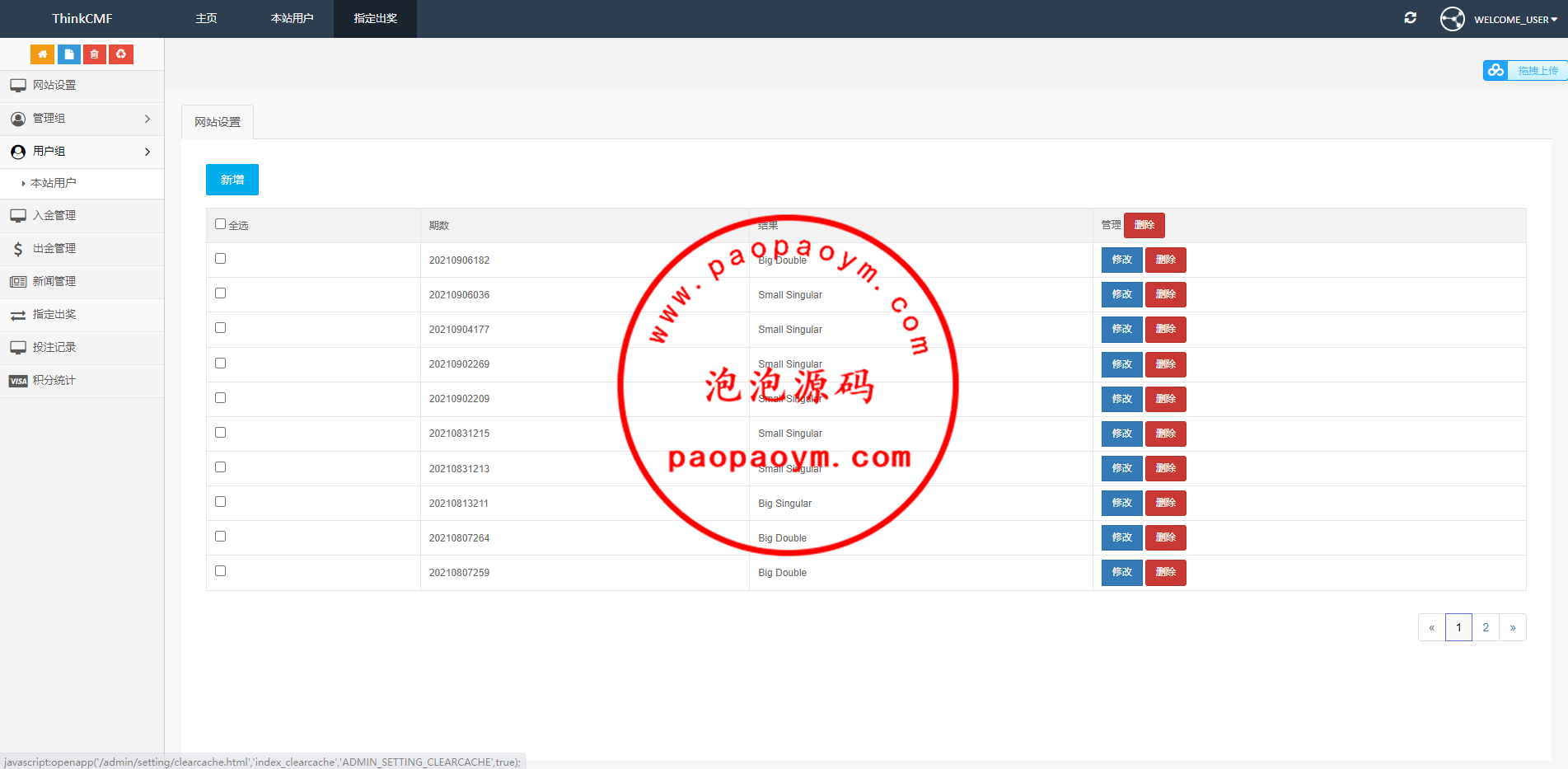
Task: Check the box for row 20210831213
Action: (x=220, y=467)
